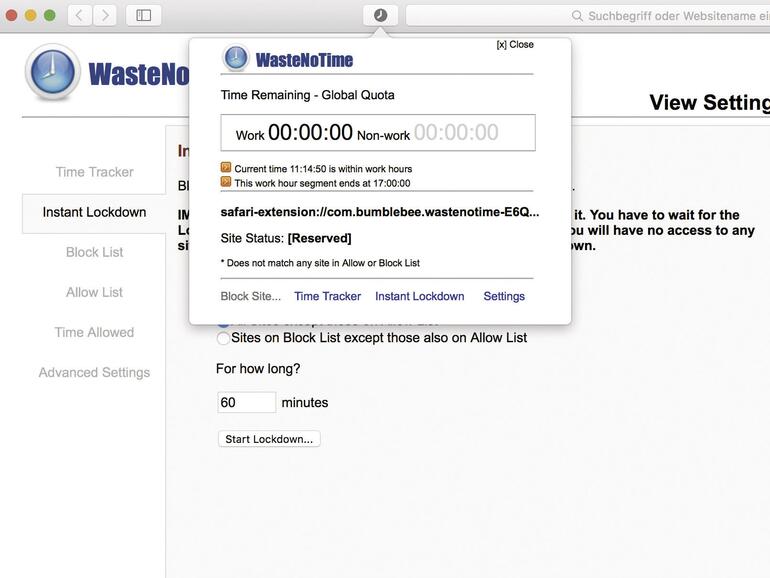Image resolution: width=770 pixels, height=578 pixels.
Task: Select Instant Lockdown sidebar tab
Action: (94, 212)
